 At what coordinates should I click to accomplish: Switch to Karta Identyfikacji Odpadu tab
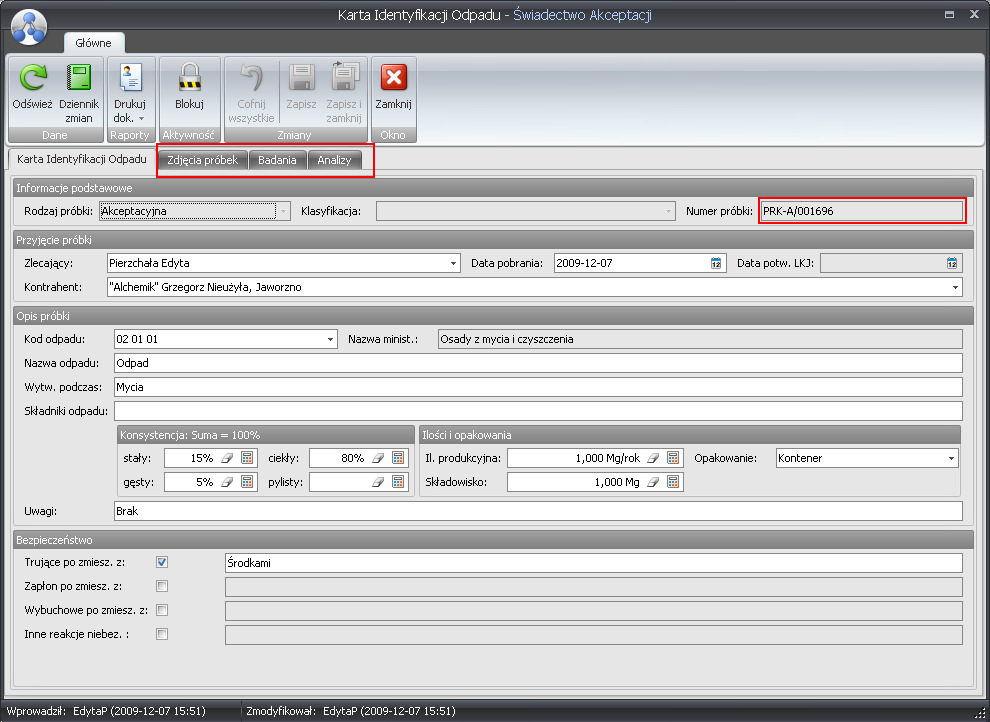tap(81, 159)
